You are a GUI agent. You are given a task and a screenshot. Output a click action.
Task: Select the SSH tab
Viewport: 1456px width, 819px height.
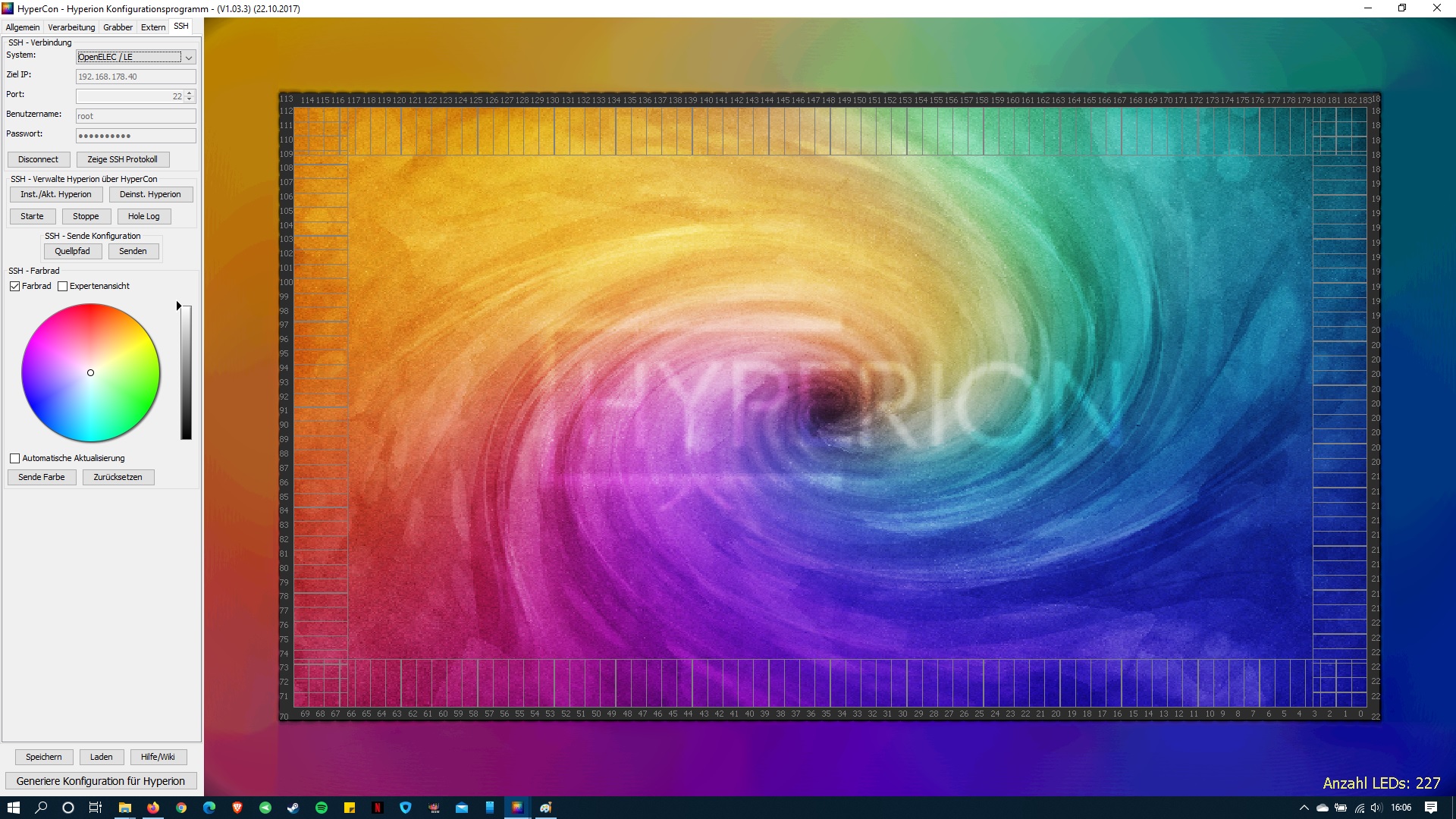[x=180, y=27]
